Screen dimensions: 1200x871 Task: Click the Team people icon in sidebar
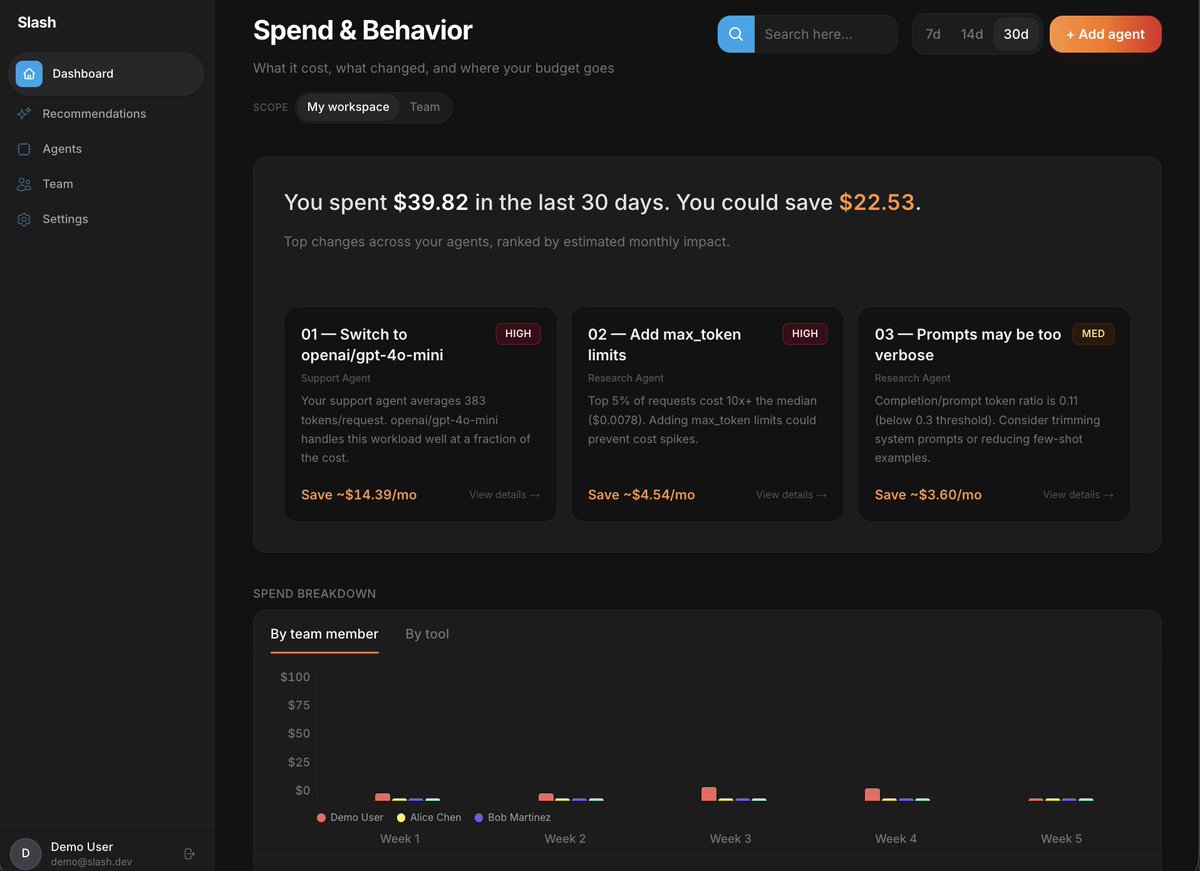click(x=24, y=184)
